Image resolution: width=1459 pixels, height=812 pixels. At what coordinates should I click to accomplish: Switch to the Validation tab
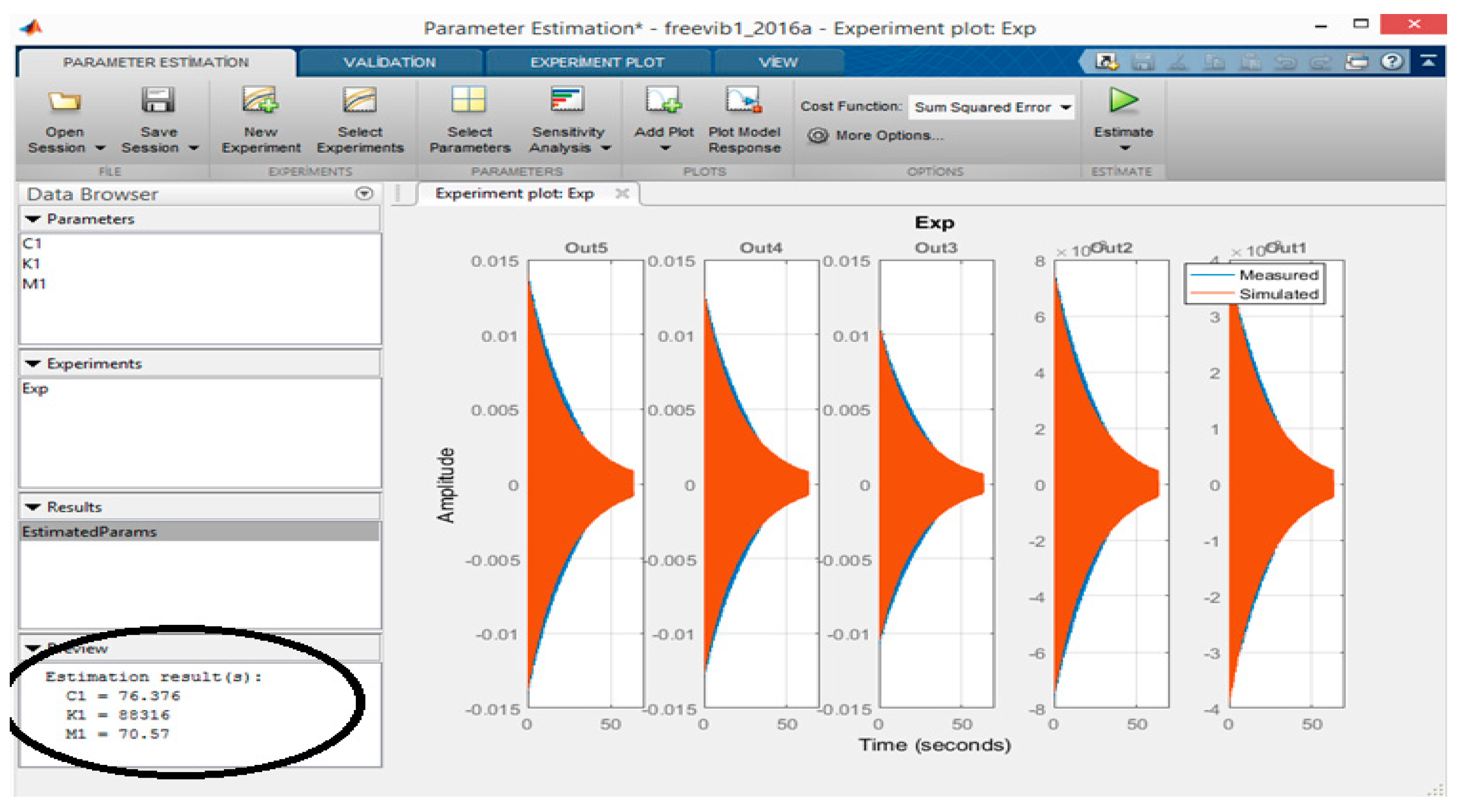[389, 62]
